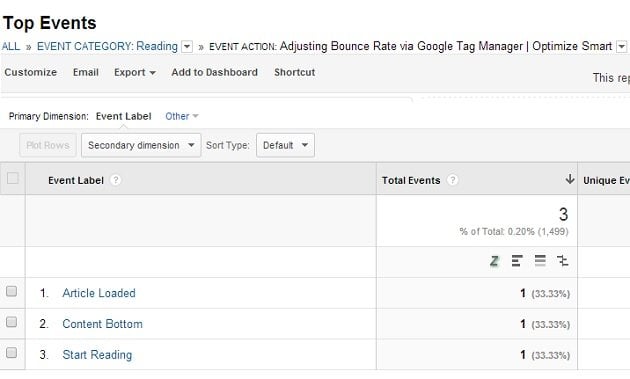
Task: Open the Sort Type Default dropdown
Action: pos(285,145)
